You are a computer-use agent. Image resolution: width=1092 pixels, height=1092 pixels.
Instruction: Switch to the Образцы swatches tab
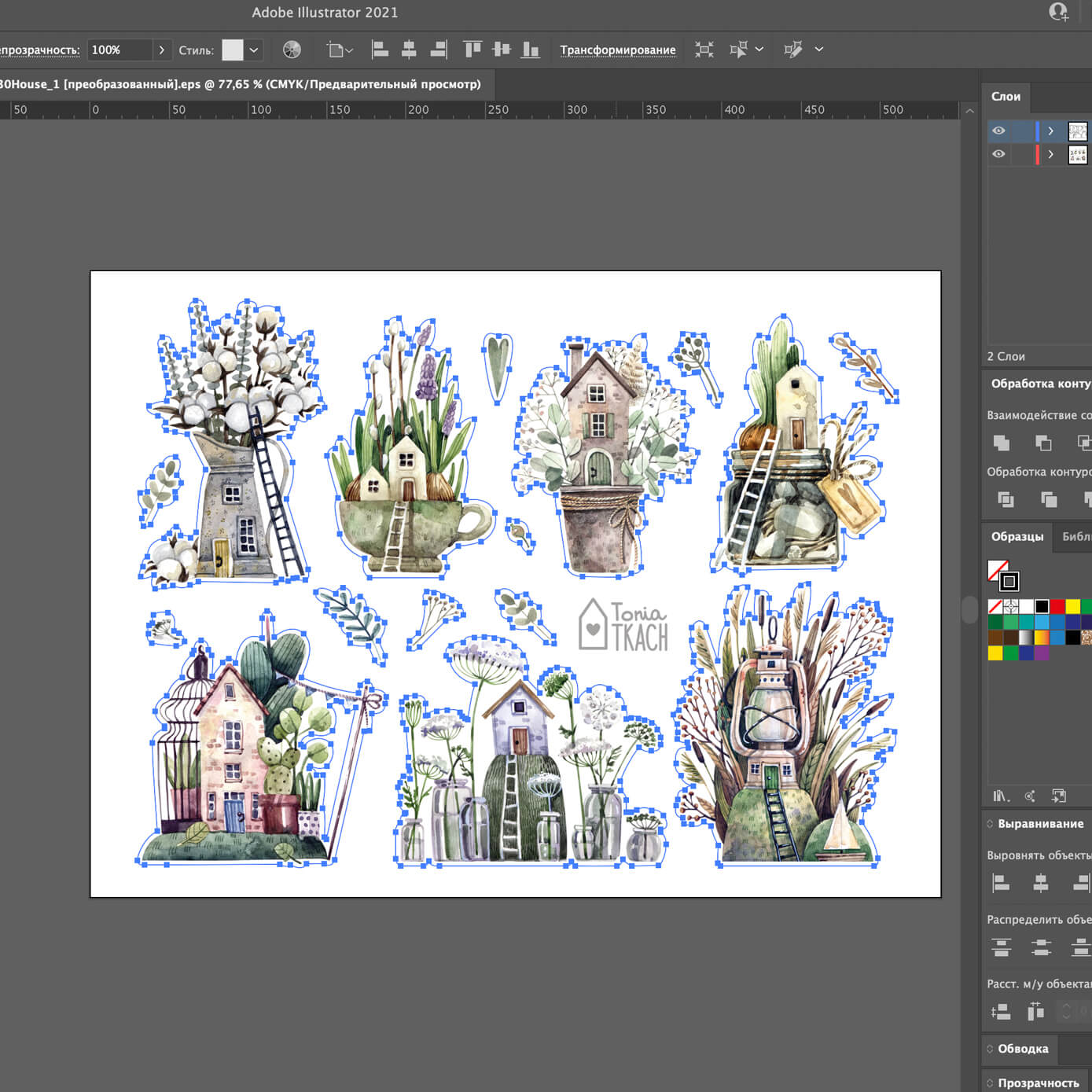(x=1017, y=536)
